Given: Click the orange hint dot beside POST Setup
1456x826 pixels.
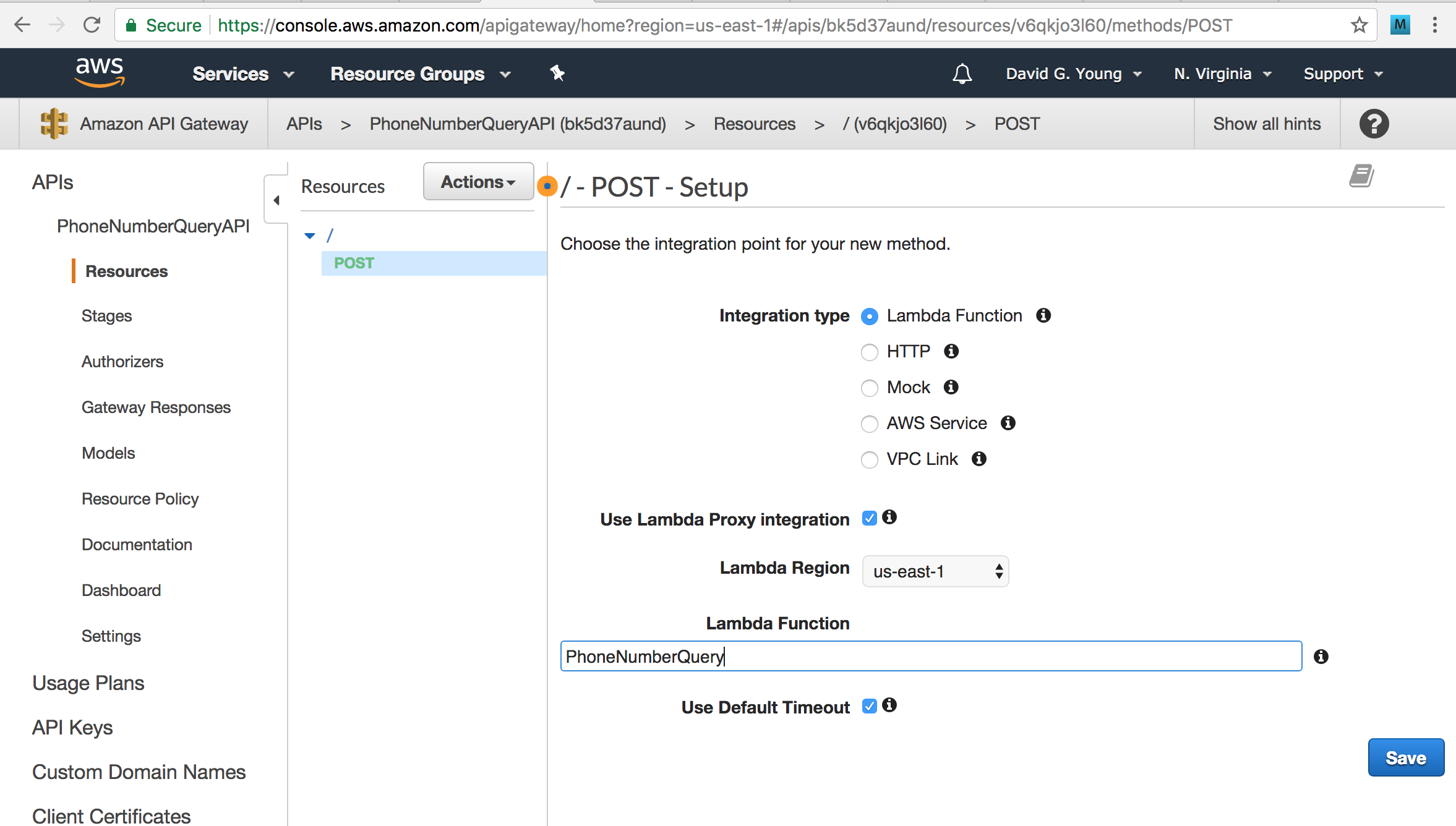Looking at the screenshot, I should [547, 185].
